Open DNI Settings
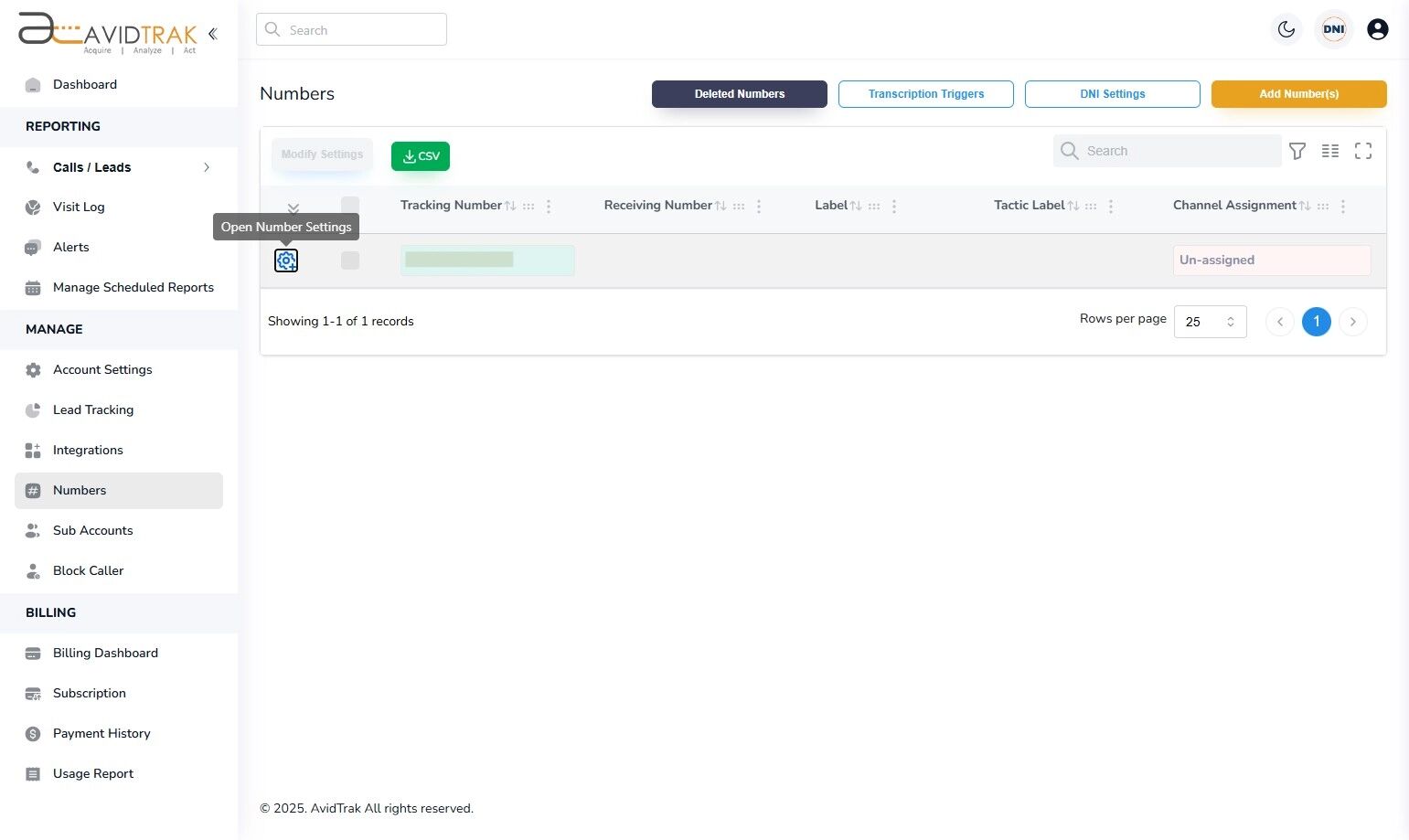Image resolution: width=1409 pixels, height=840 pixels. [x=1113, y=93]
